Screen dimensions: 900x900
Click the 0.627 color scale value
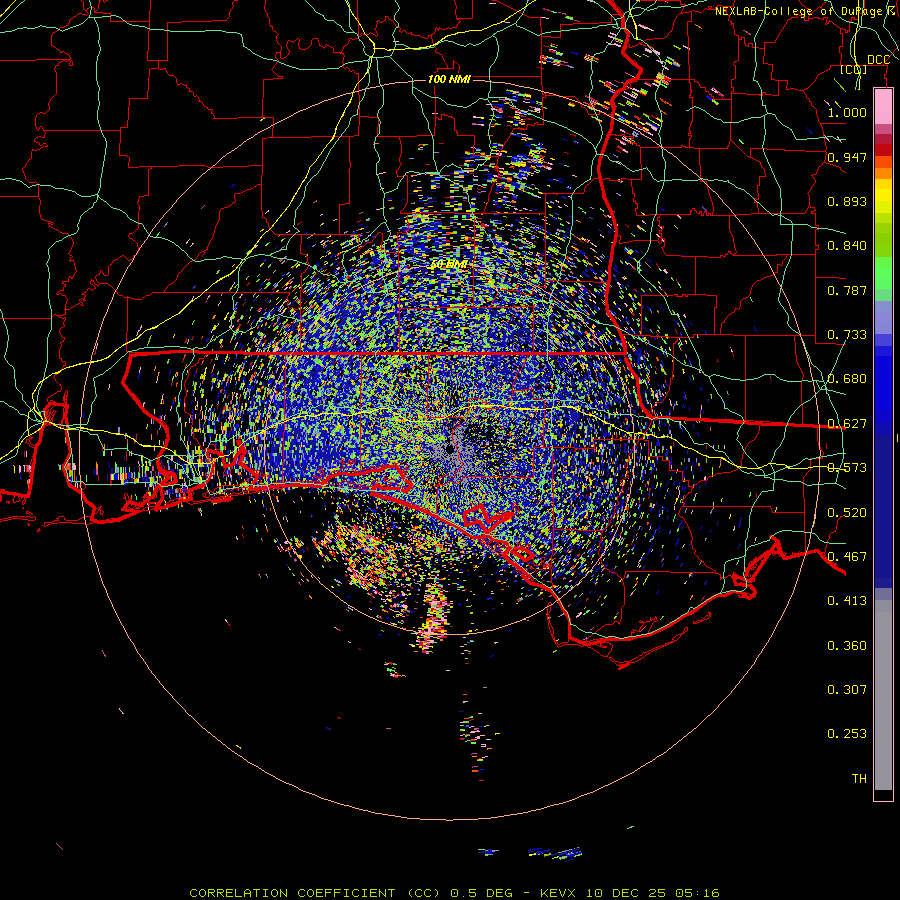[x=847, y=424]
